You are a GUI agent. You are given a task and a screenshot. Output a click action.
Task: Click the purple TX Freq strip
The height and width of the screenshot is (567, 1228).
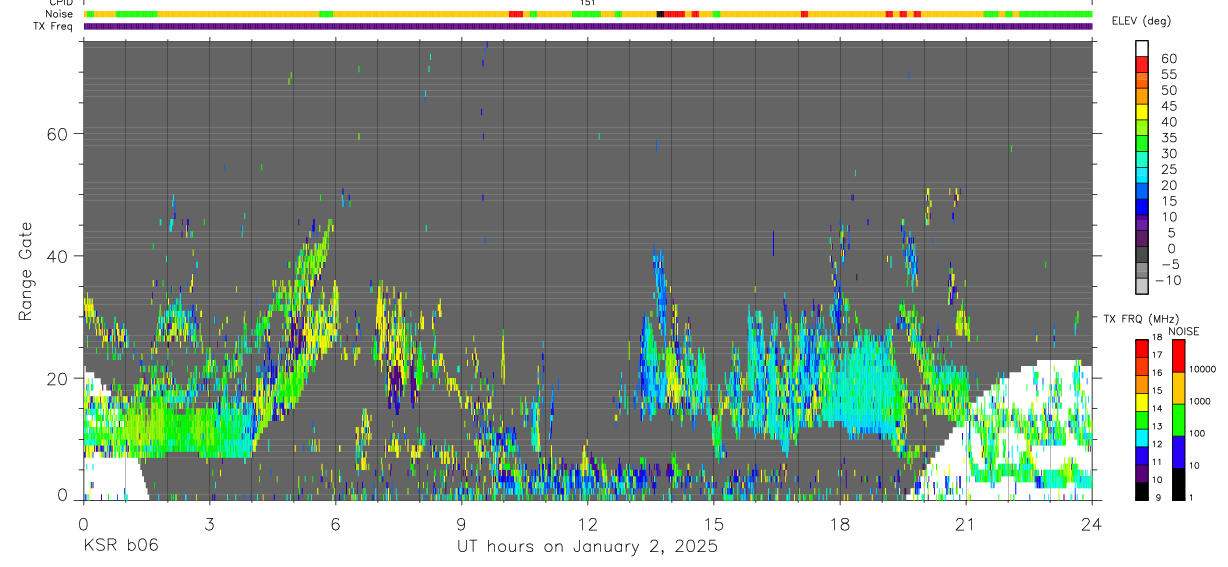(588, 26)
